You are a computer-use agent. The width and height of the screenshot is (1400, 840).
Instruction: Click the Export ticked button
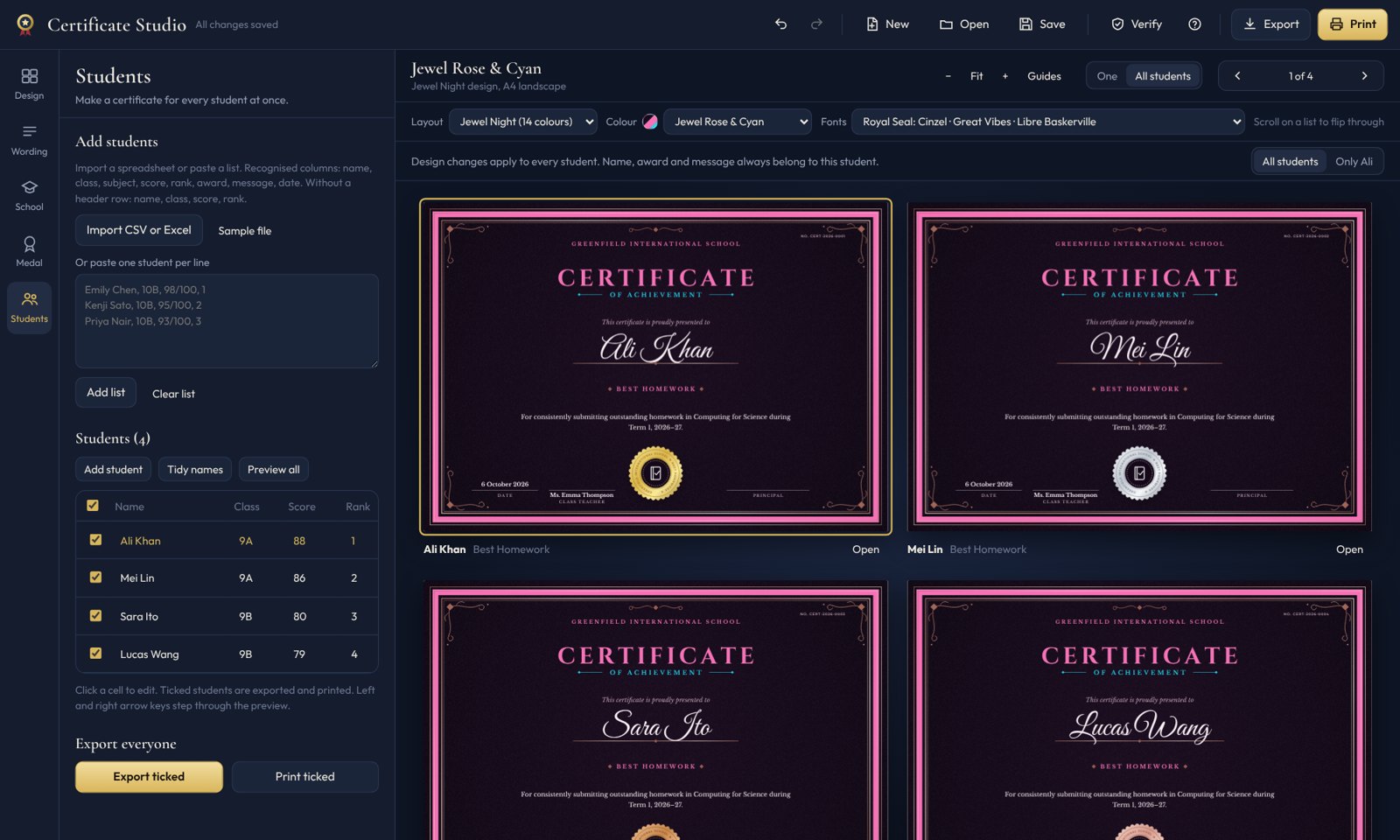coord(149,777)
